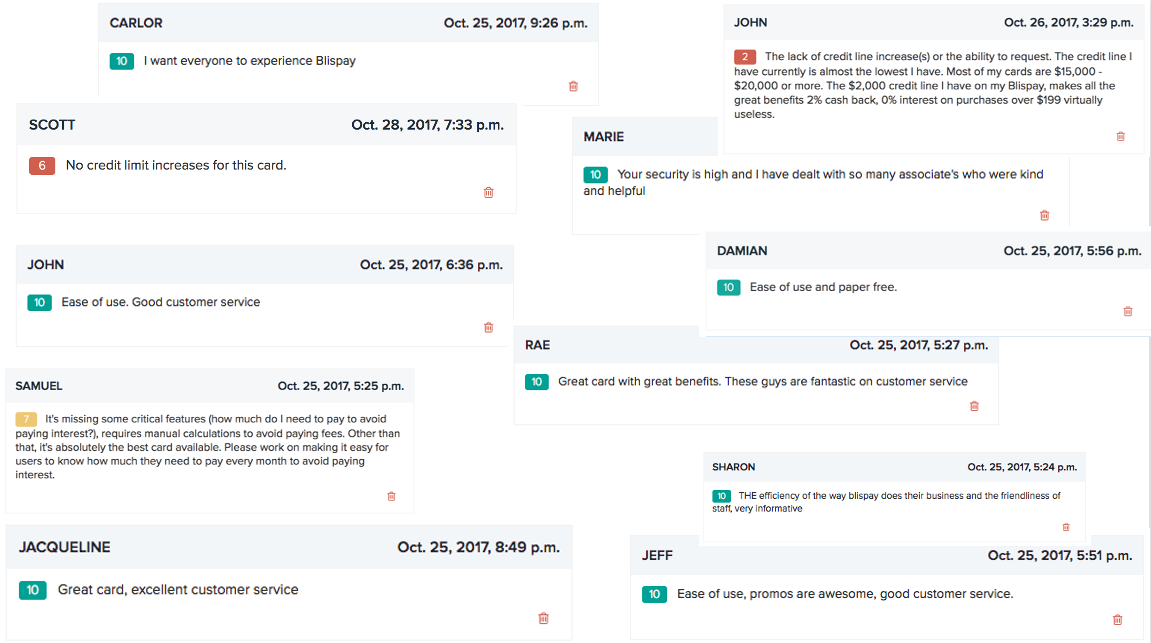Select the JACQUELINE reviewer name
Screen dimensions: 1151x643
[x=64, y=547]
